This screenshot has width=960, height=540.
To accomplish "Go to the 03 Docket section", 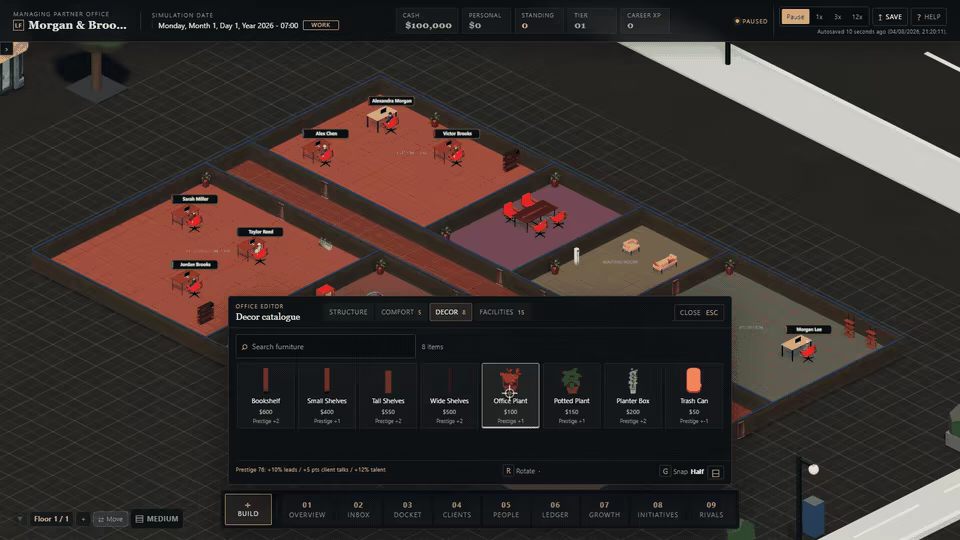I will tap(407, 509).
